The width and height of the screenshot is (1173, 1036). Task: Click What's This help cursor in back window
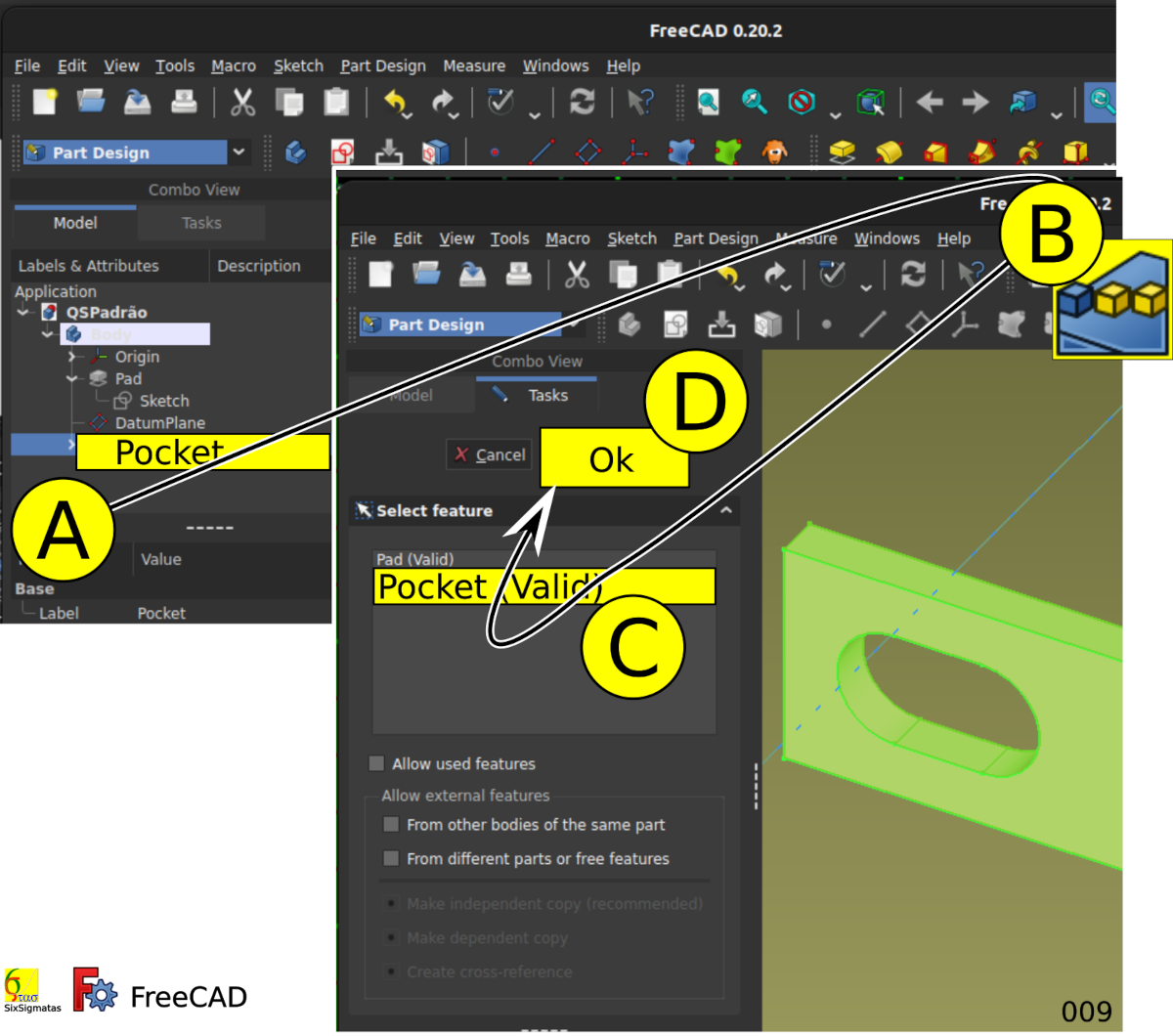(x=640, y=102)
